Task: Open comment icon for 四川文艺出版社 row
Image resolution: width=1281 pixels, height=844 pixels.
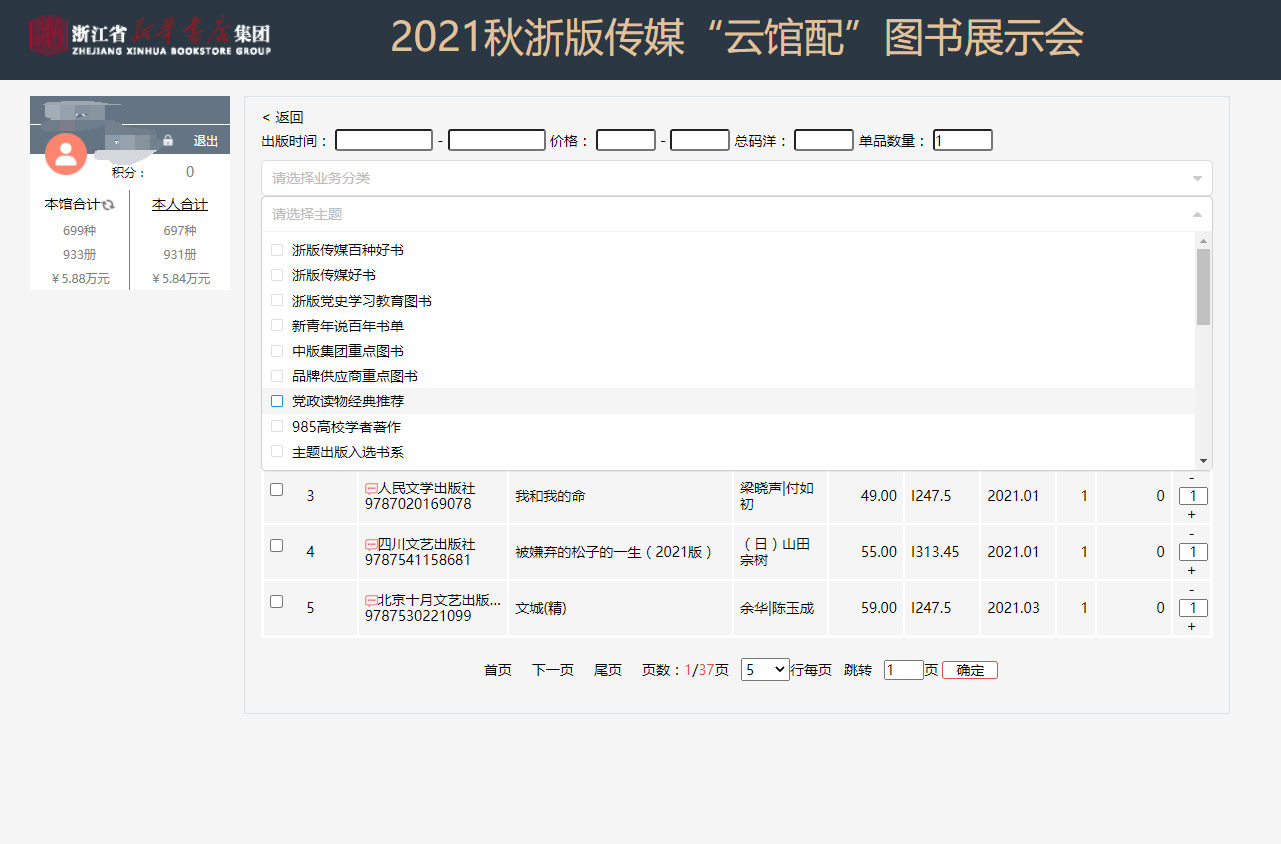Action: [x=371, y=545]
